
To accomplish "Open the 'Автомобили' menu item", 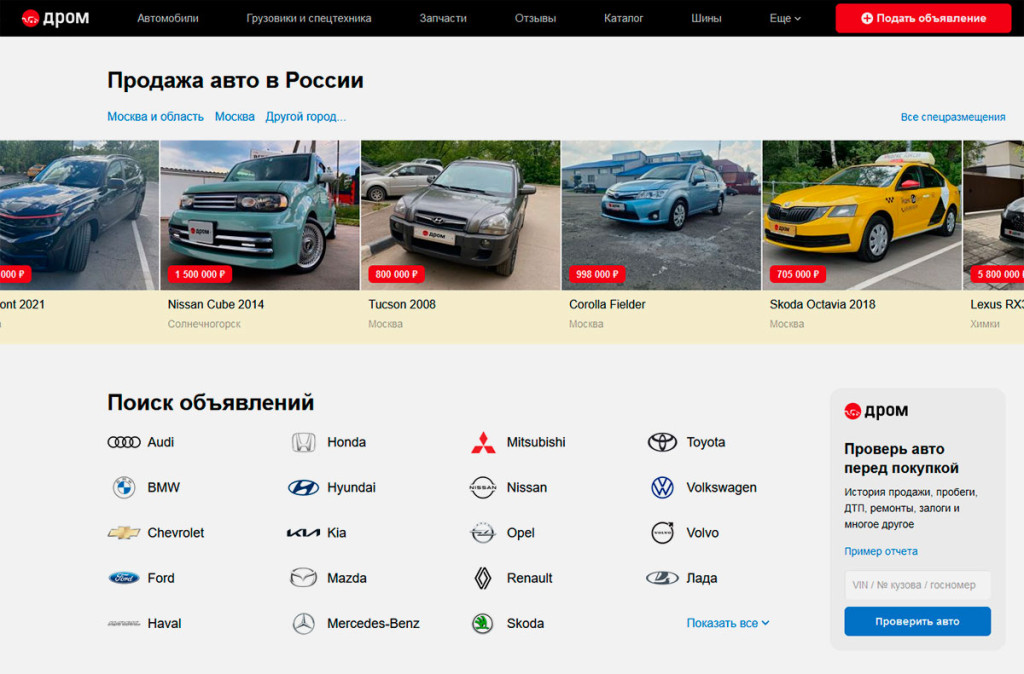I will [x=168, y=18].
